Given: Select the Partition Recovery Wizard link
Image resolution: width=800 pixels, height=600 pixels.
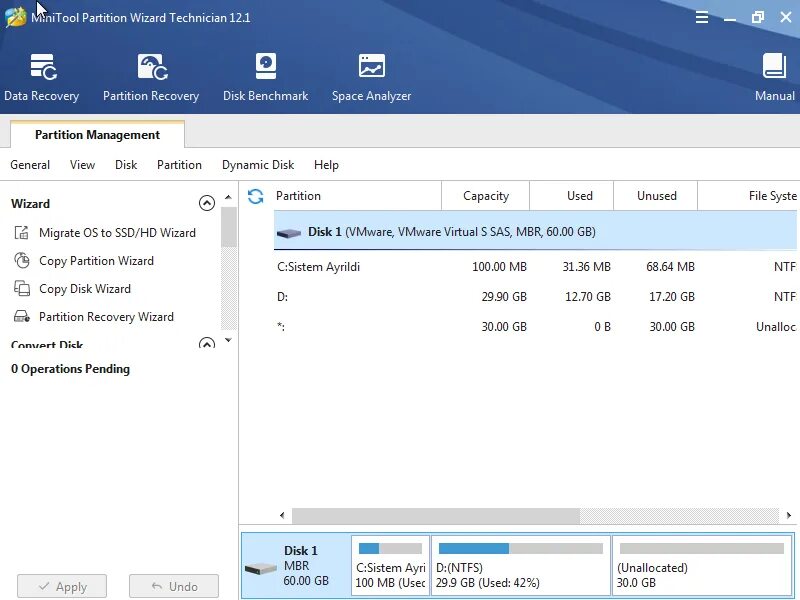Looking at the screenshot, I should (x=106, y=317).
